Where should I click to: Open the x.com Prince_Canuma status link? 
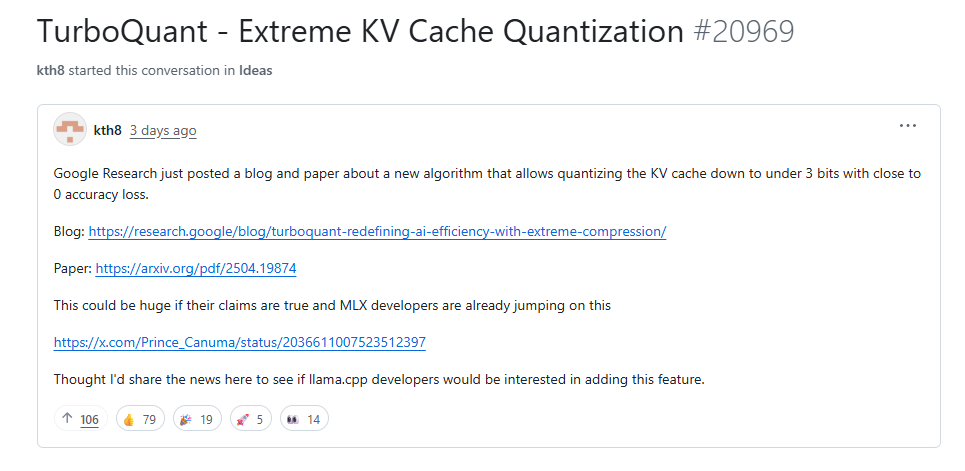240,342
